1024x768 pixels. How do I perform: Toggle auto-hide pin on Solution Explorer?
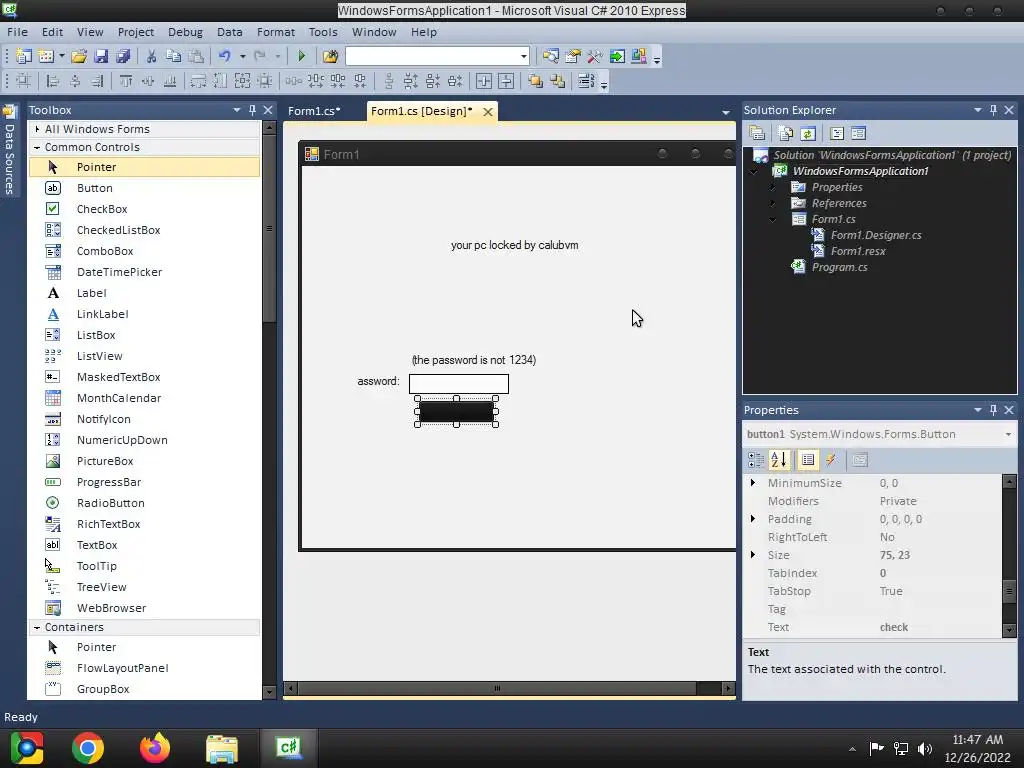993,110
